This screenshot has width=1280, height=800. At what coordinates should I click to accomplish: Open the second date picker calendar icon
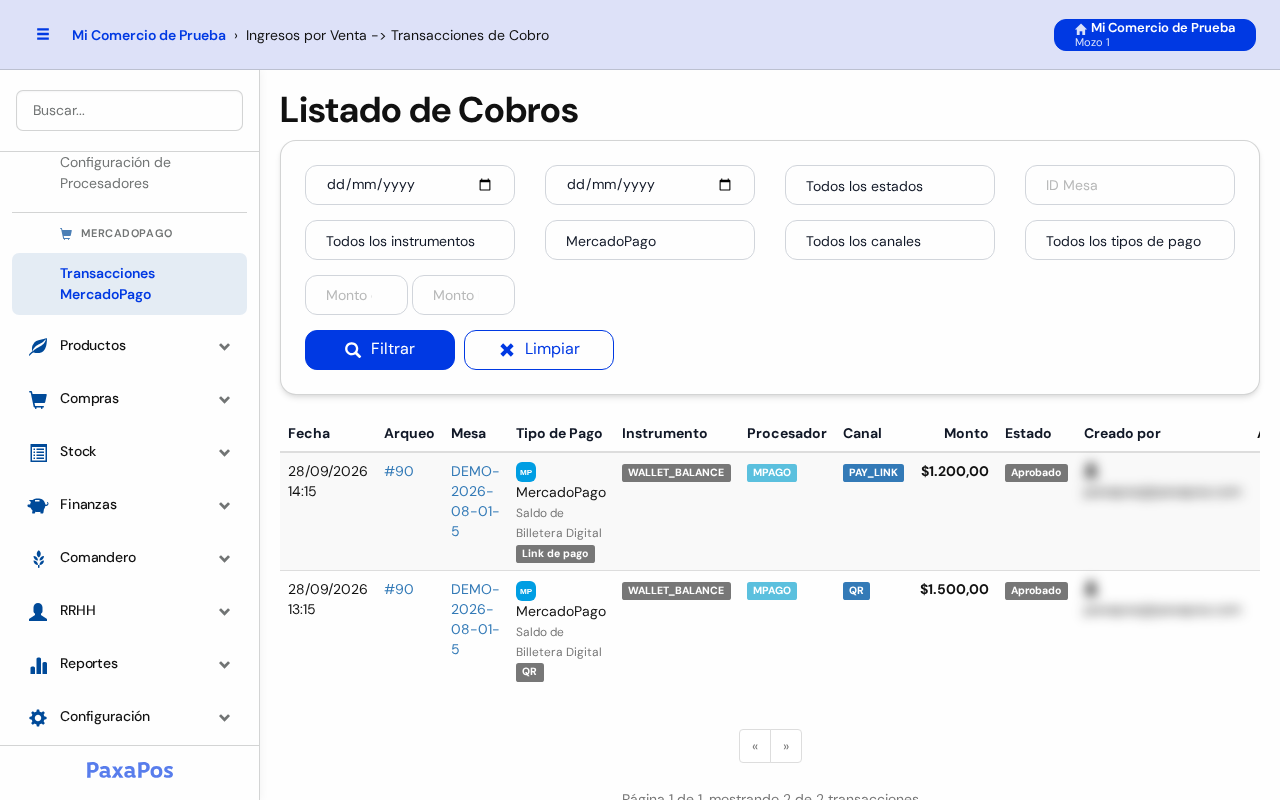[x=725, y=185]
